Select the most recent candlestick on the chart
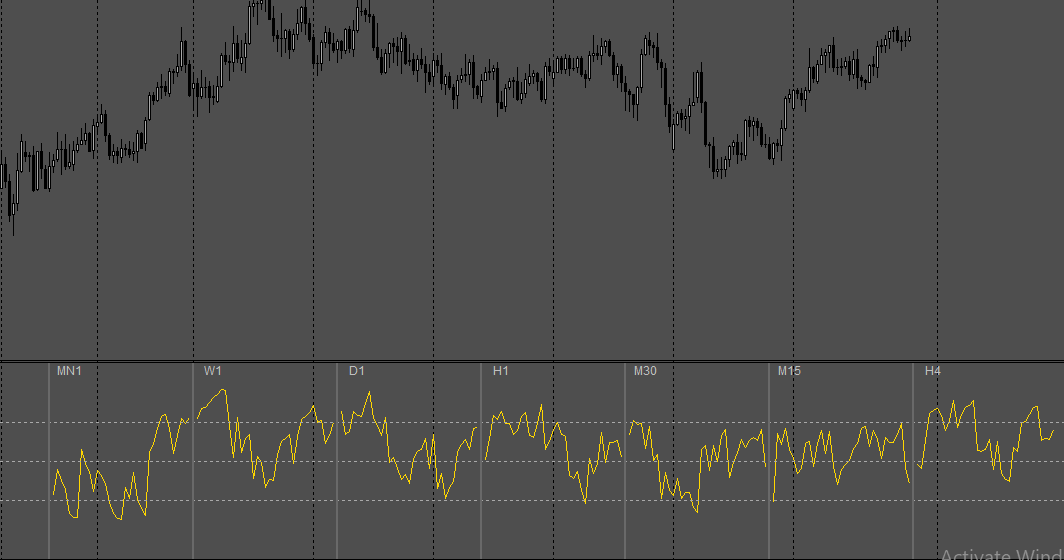The height and width of the screenshot is (560, 1064). coord(909,38)
